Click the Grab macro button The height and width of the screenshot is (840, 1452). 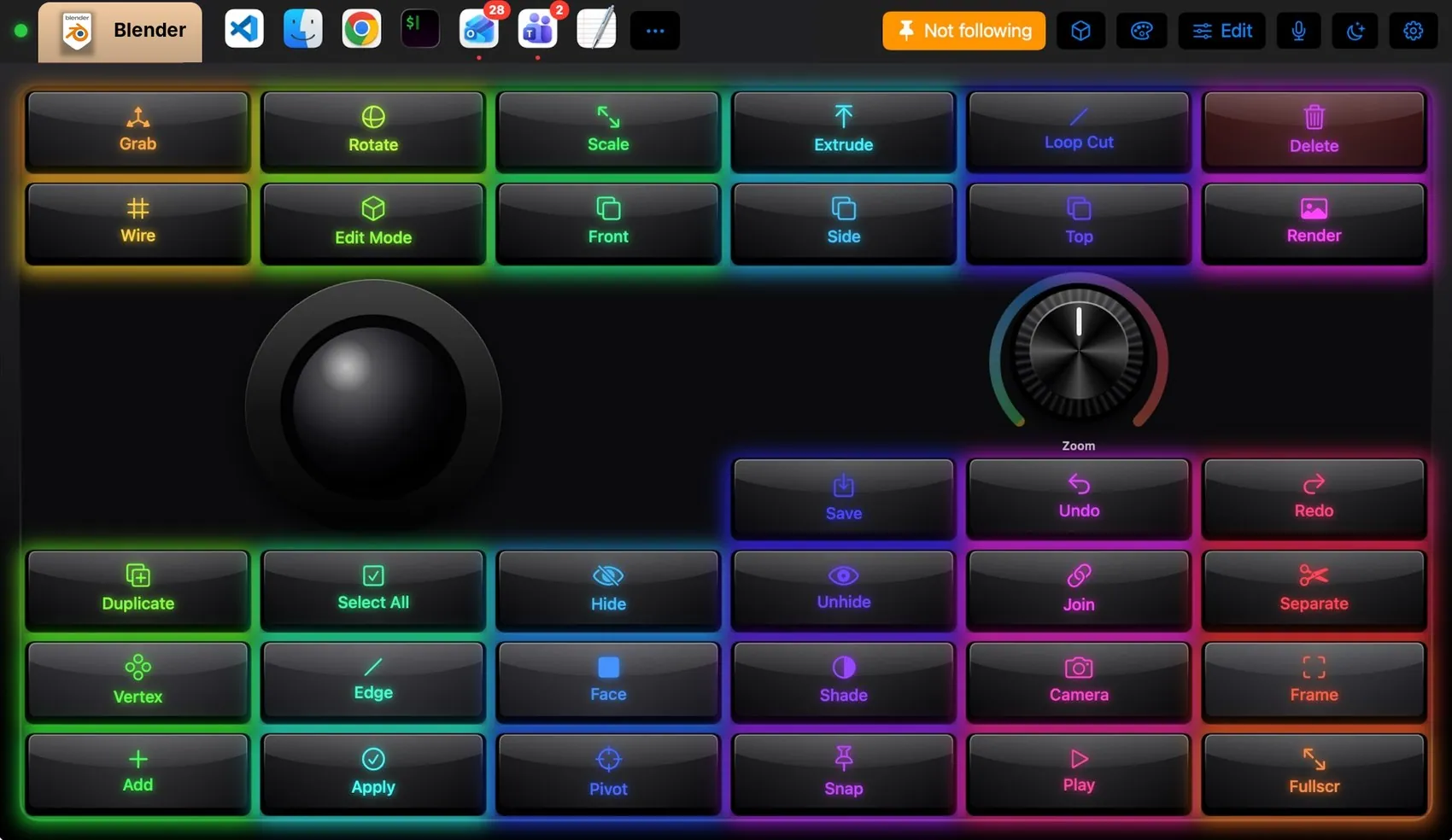138,131
